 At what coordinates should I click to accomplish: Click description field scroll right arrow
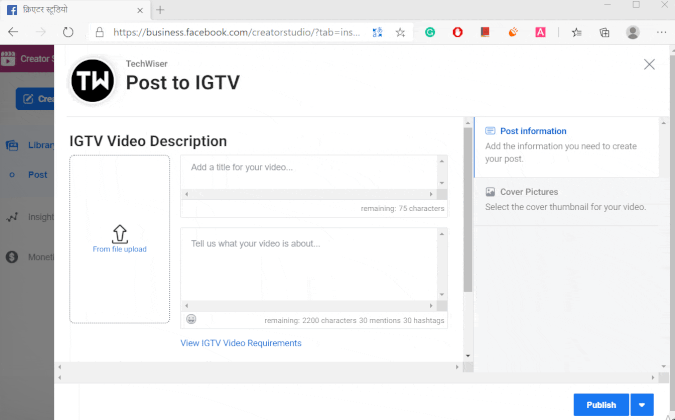click(x=431, y=306)
